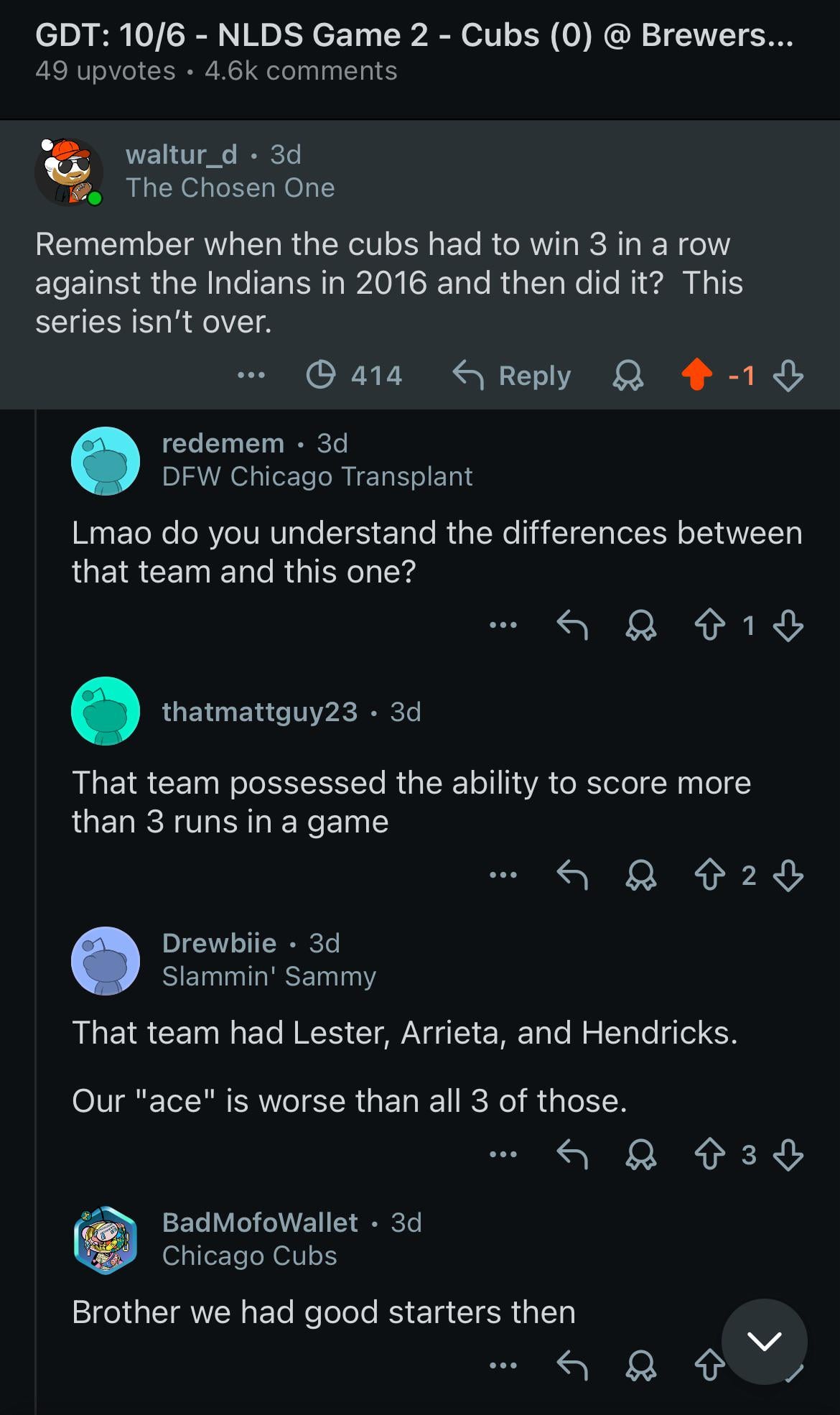Open more options for waltur_d's comment
The width and height of the screenshot is (840, 1415).
point(251,375)
